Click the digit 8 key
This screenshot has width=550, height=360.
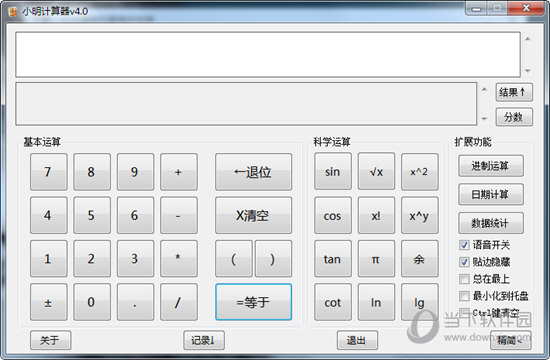92,172
